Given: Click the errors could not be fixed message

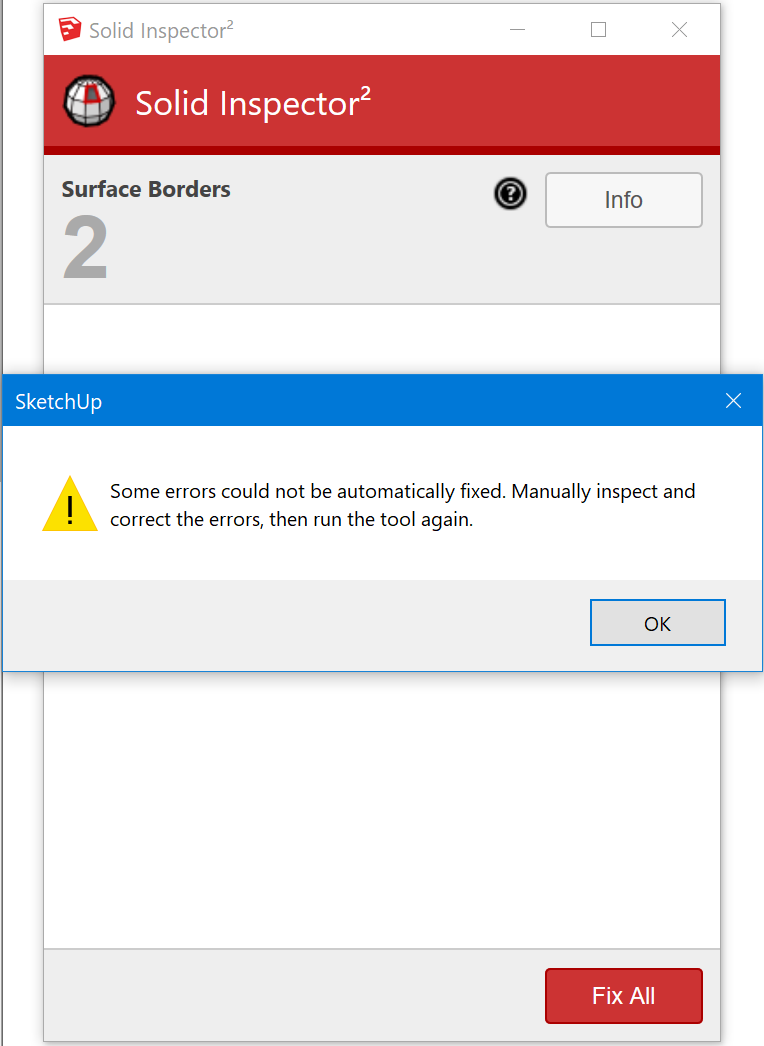Looking at the screenshot, I should point(402,505).
